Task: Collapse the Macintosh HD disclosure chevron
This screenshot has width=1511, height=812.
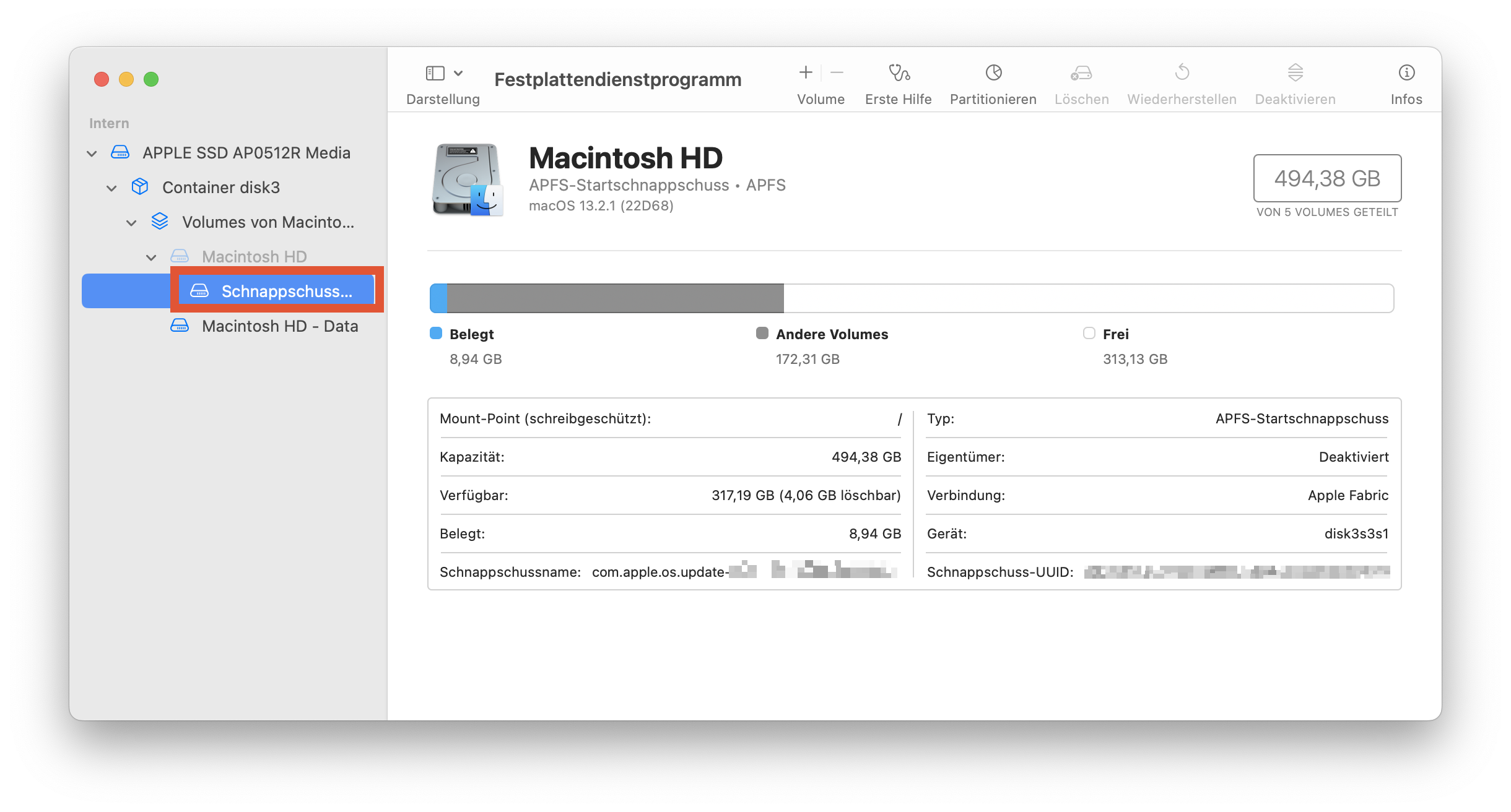Action: click(151, 257)
